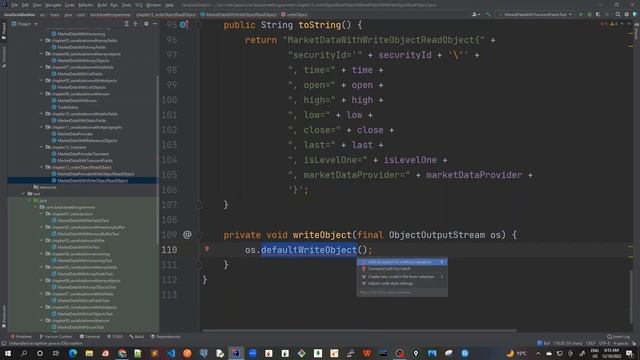640x360 pixels.
Task: Click the IntelliJ IDEA taskbar icon
Action: click(236, 353)
